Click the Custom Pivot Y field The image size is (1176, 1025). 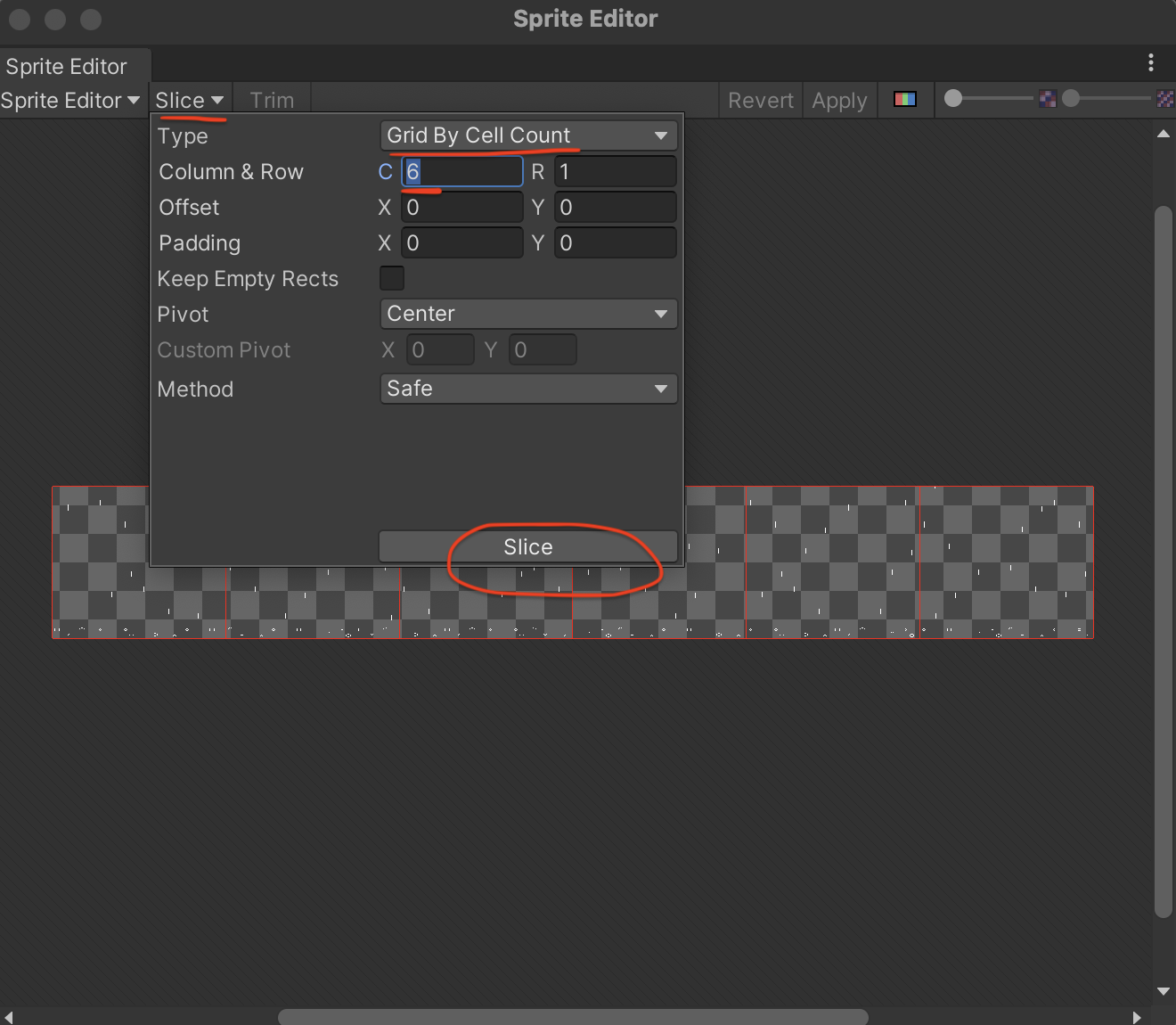(x=543, y=349)
